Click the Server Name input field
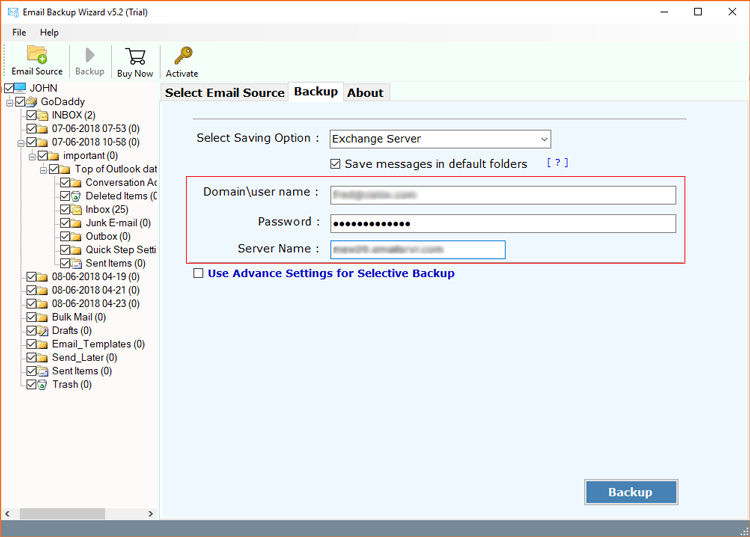 coord(417,249)
